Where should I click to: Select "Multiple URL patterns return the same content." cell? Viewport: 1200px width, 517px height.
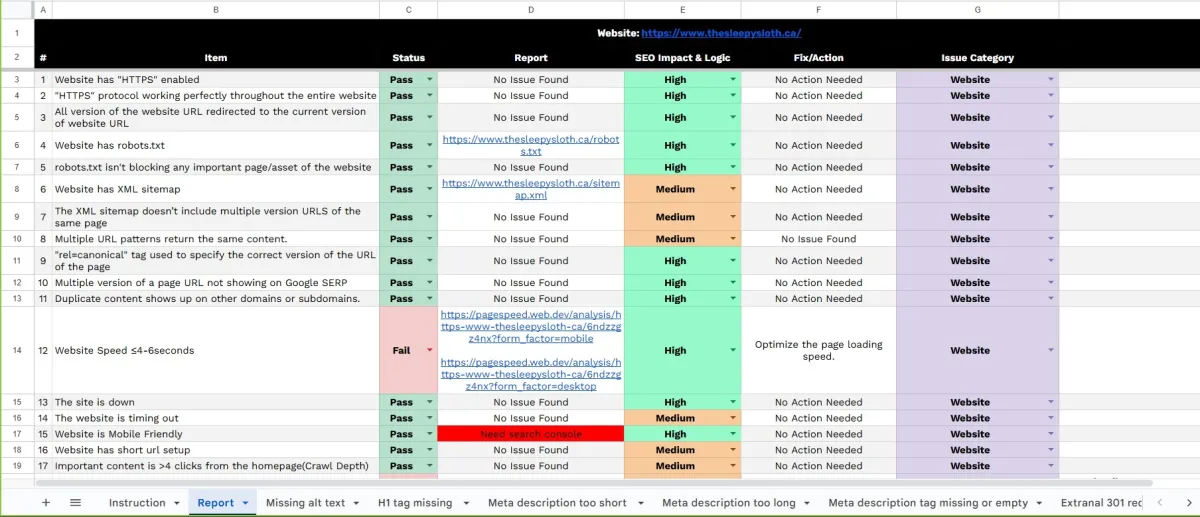click(215, 239)
